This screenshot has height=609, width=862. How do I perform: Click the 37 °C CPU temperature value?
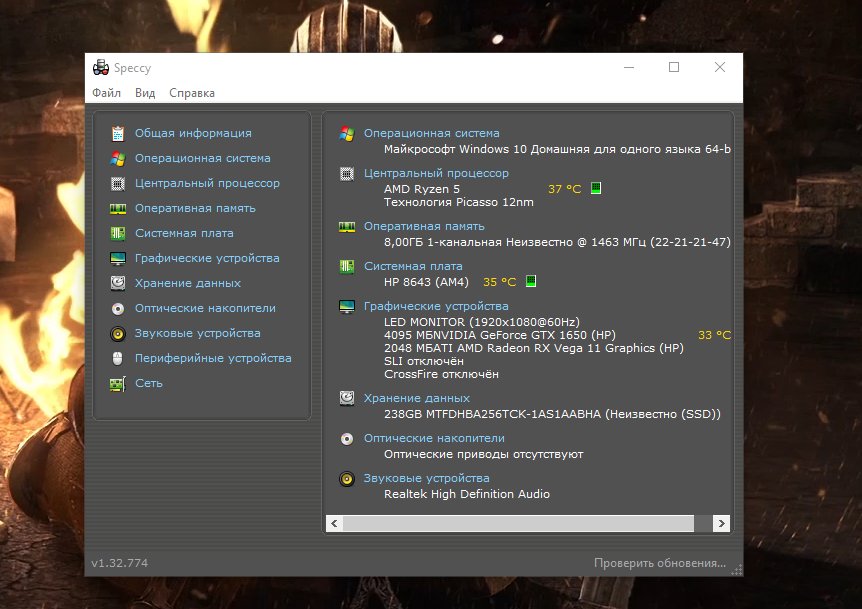(x=565, y=189)
